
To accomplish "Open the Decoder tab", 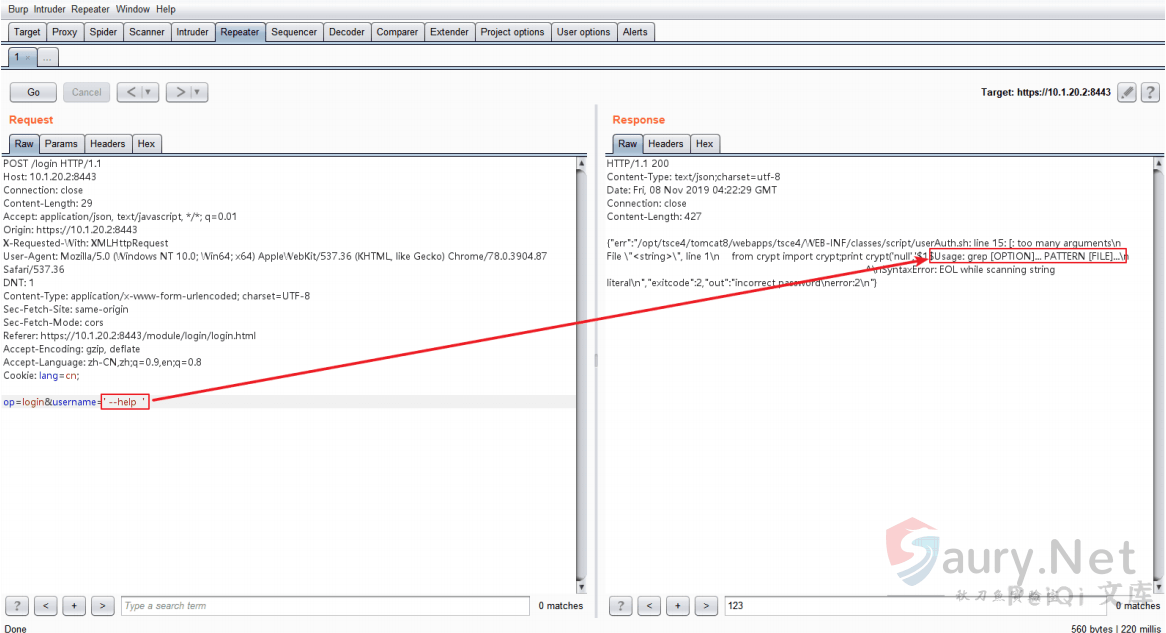I will pyautogui.click(x=346, y=32).
